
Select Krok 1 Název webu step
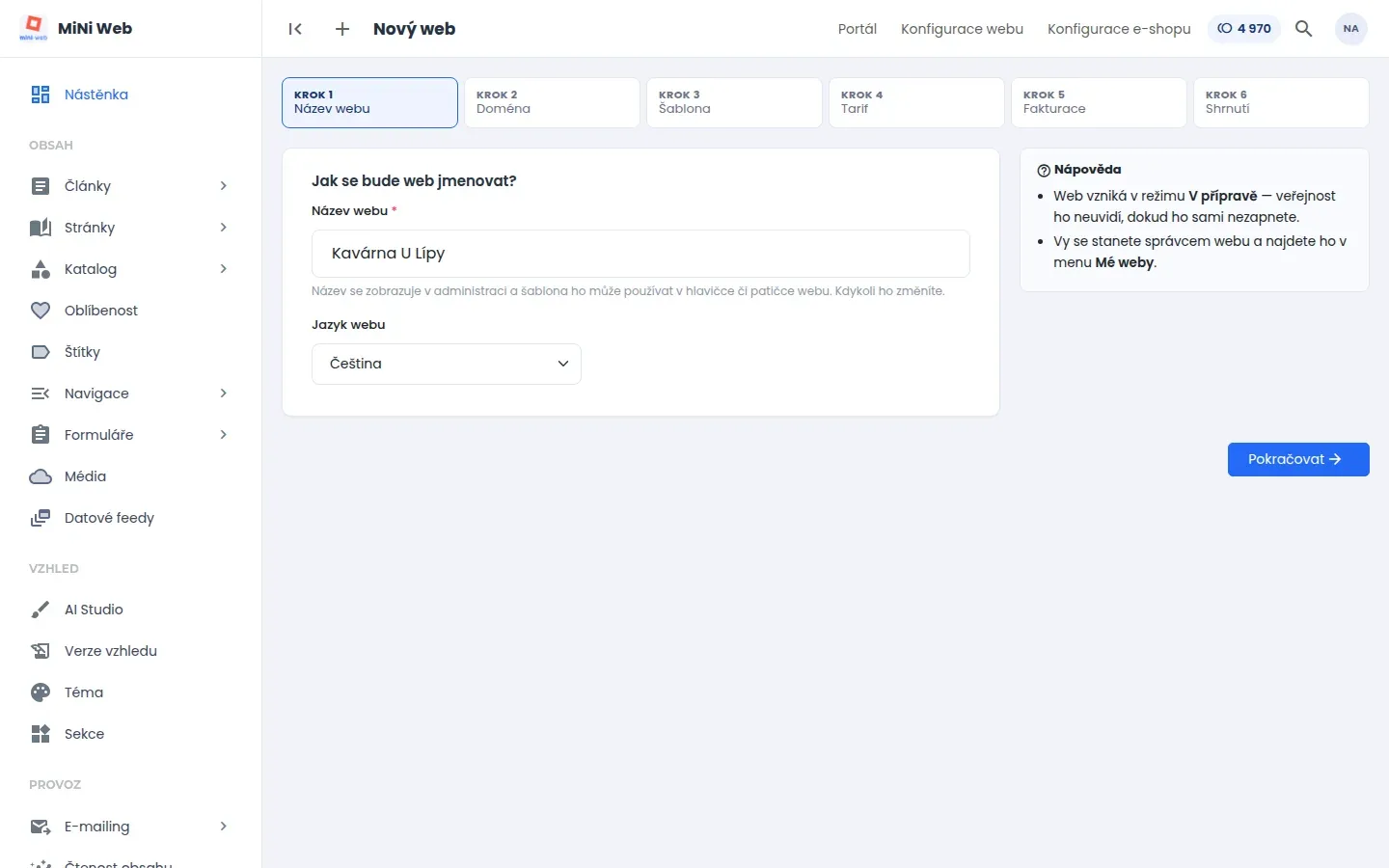369,102
